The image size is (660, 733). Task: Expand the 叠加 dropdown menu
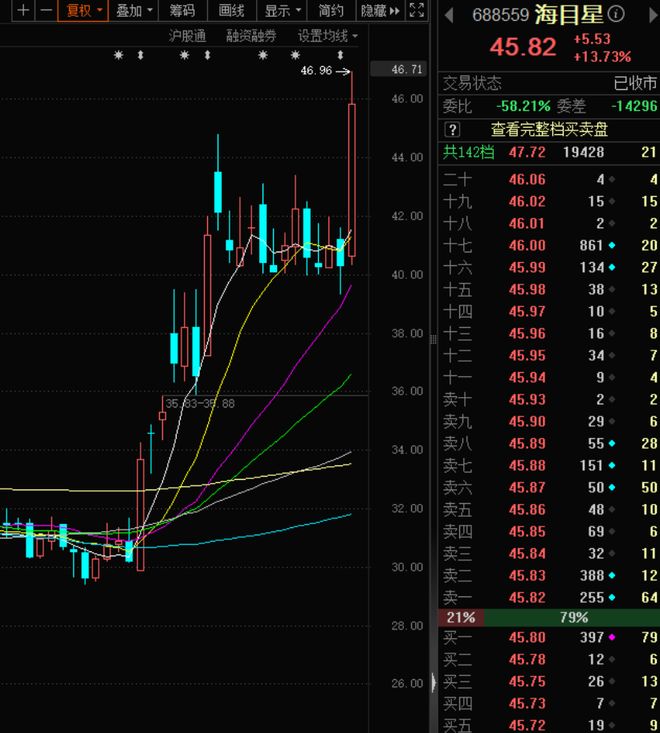coord(135,11)
